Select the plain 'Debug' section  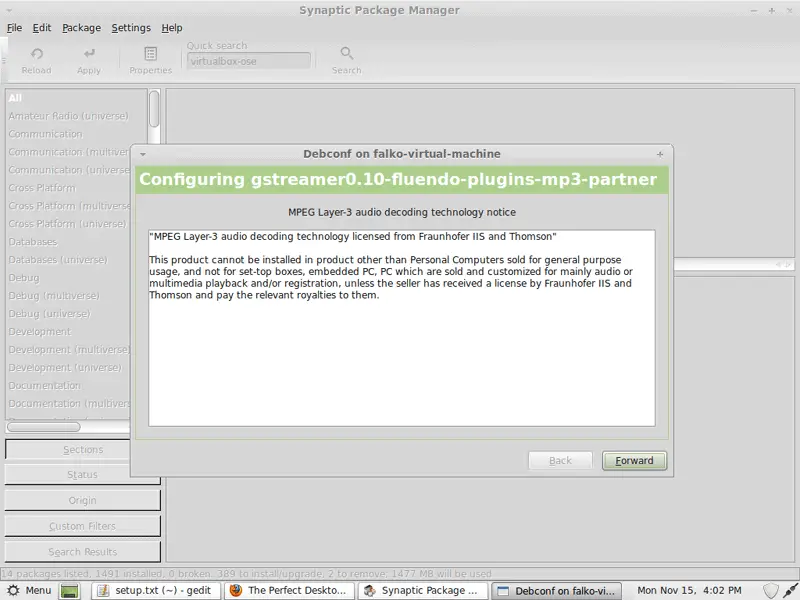69,278
